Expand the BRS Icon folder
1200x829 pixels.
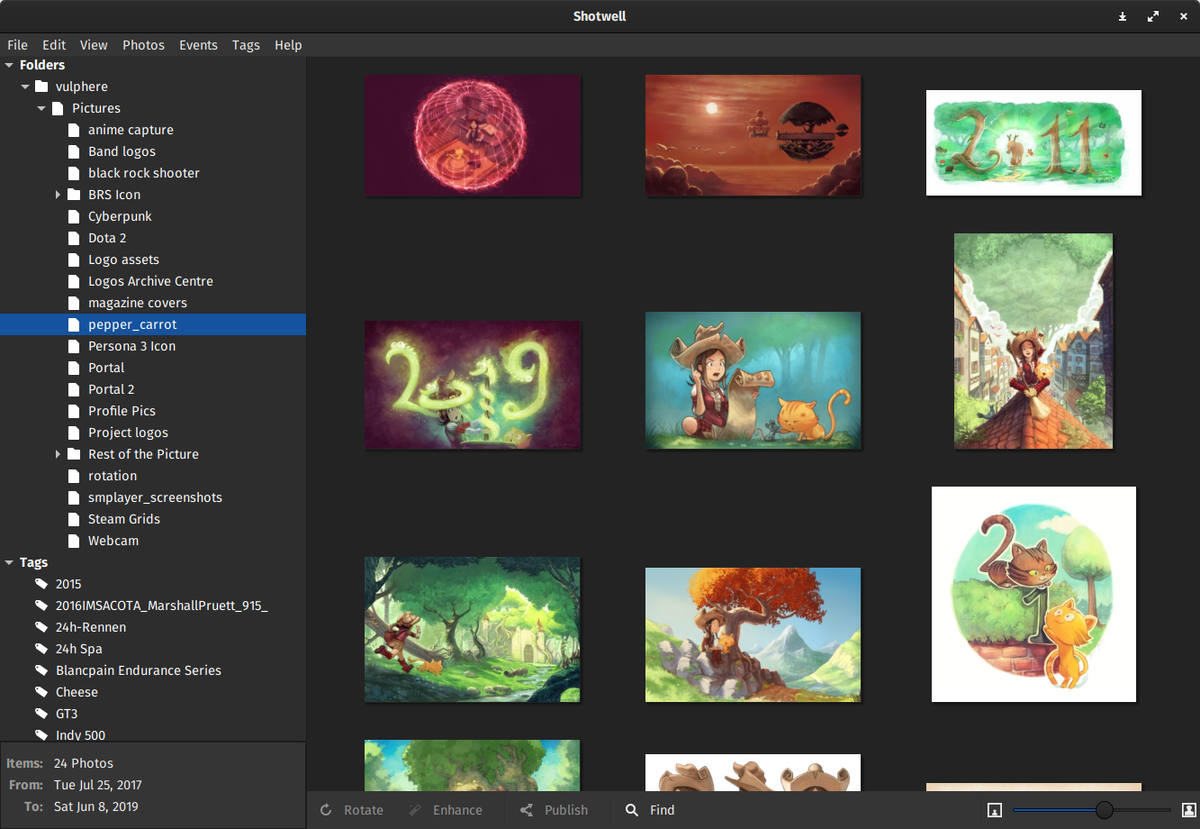[x=58, y=195]
